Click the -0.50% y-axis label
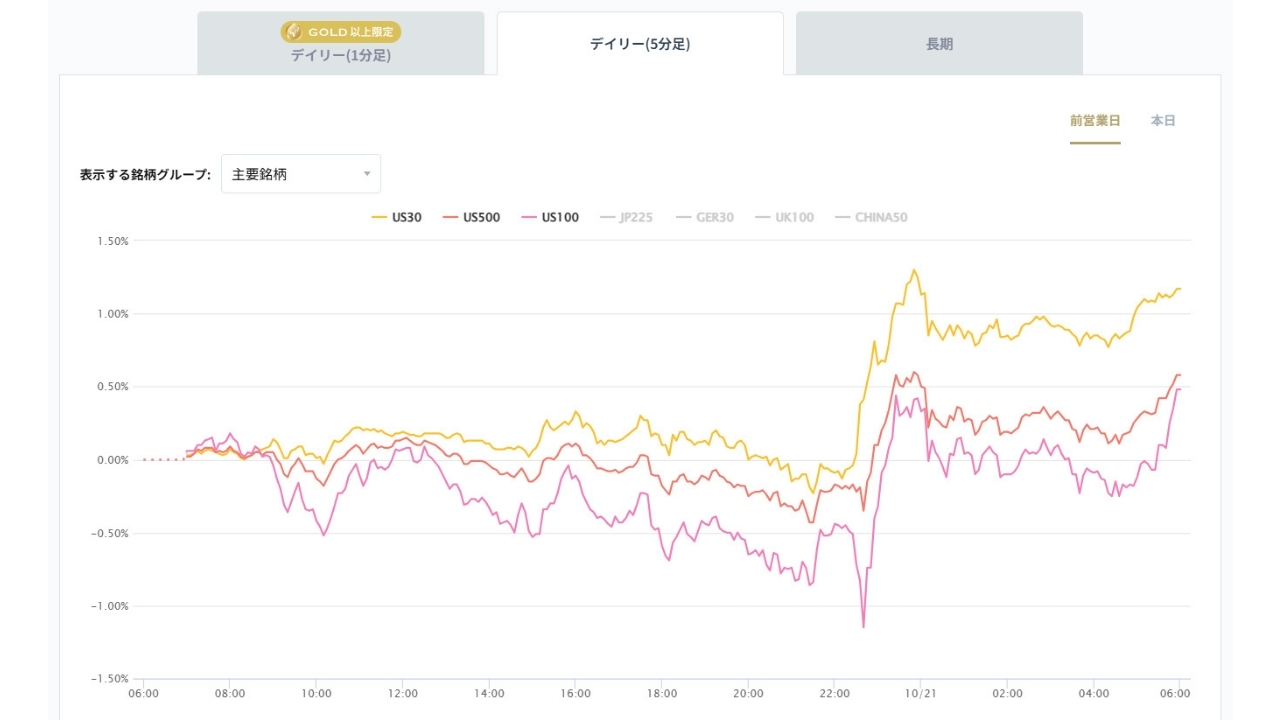1280x720 pixels. (111, 533)
